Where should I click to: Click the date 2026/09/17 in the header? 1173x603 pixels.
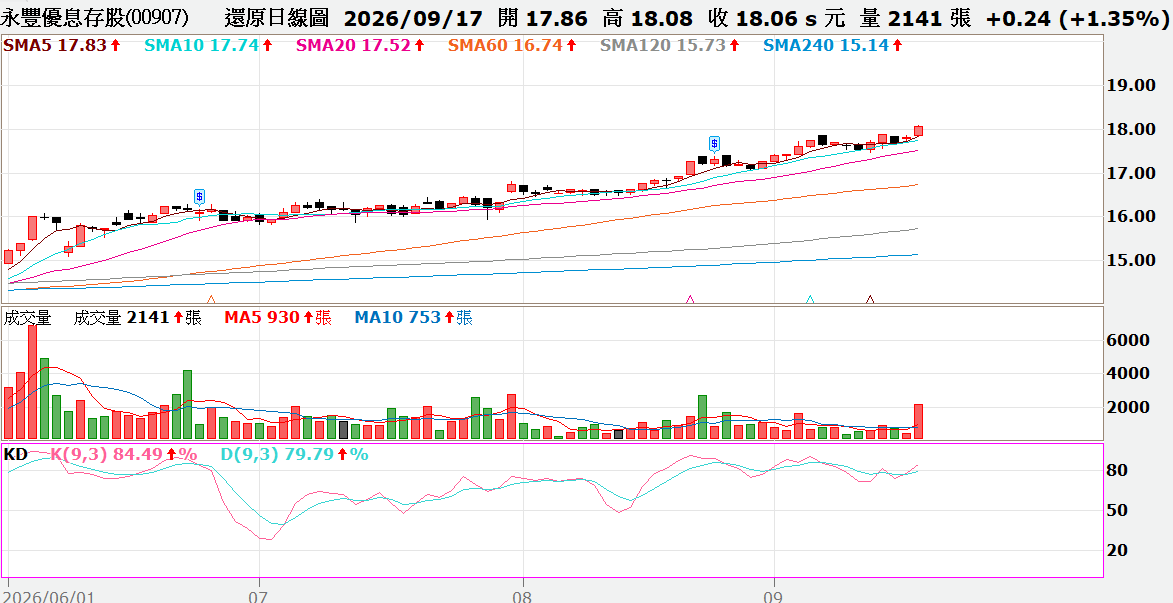coord(415,18)
